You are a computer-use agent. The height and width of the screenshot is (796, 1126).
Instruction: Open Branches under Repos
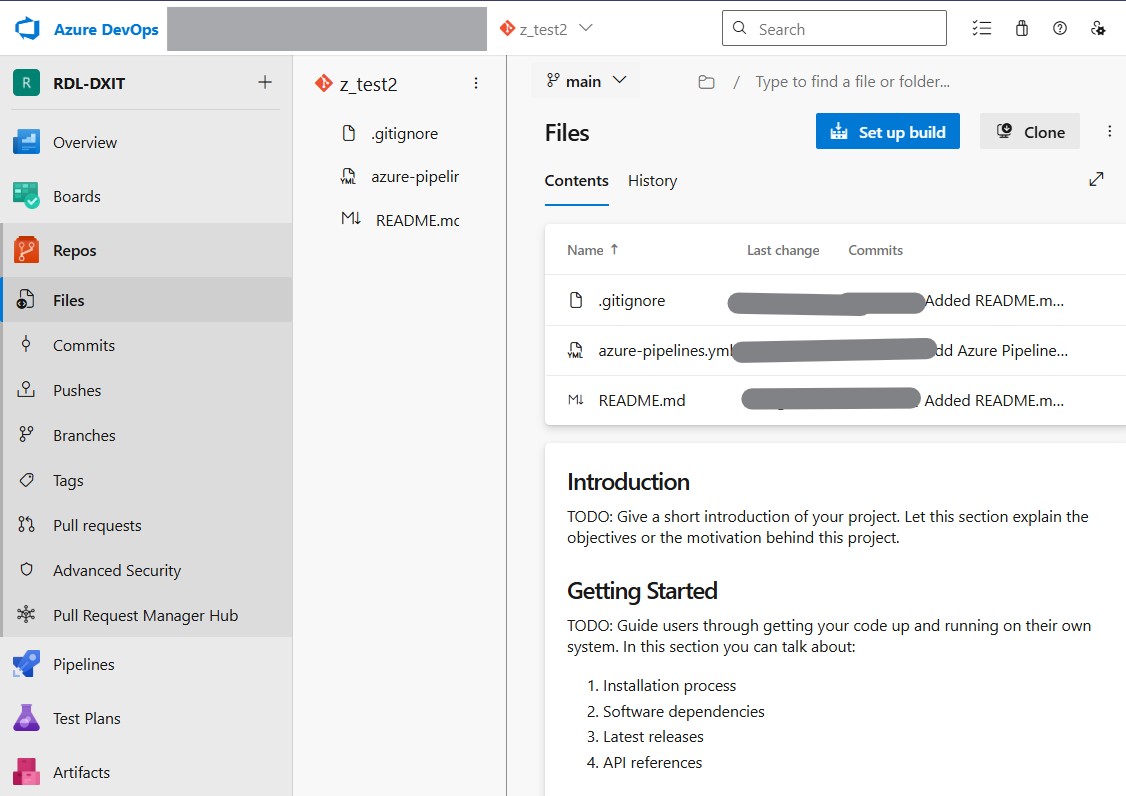[146, 435]
